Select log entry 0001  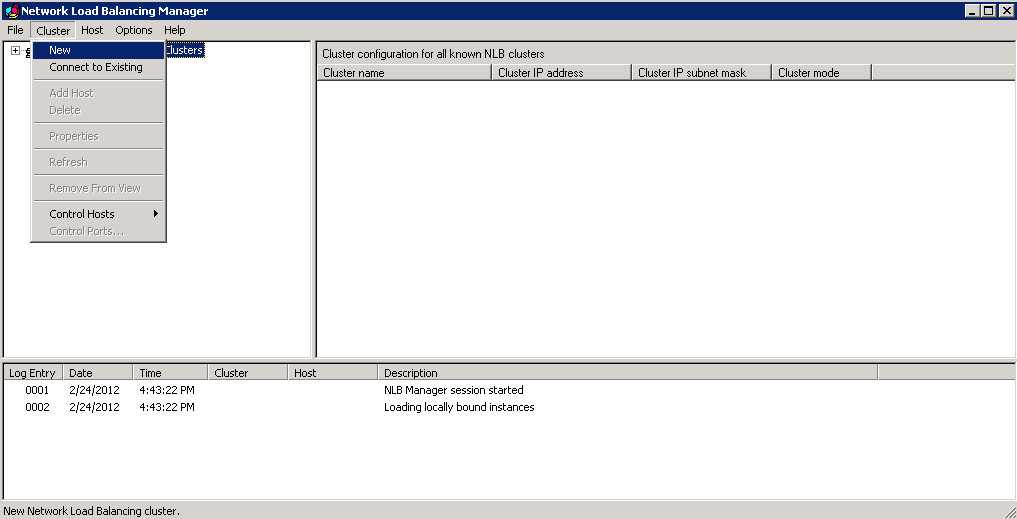point(37,390)
